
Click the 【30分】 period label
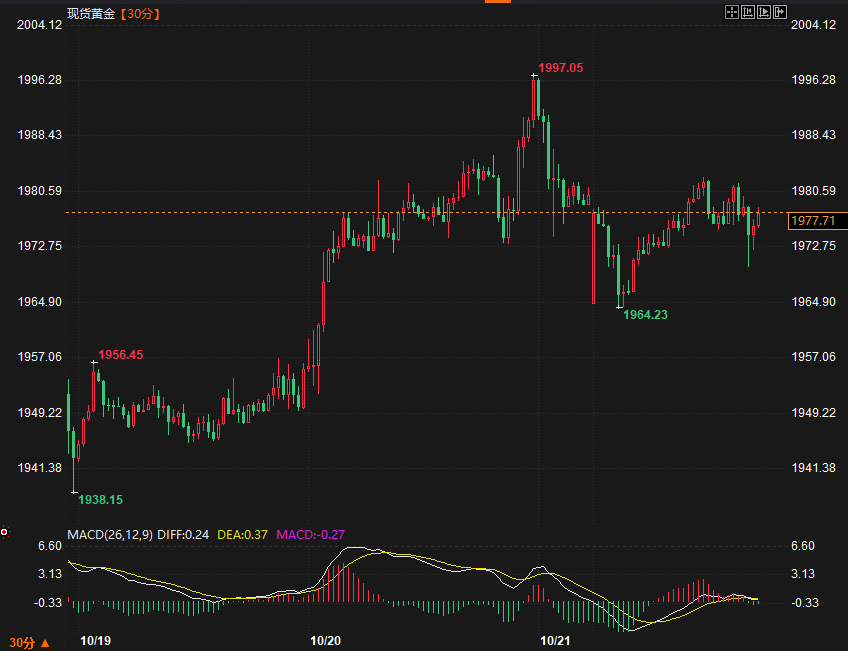tap(140, 14)
